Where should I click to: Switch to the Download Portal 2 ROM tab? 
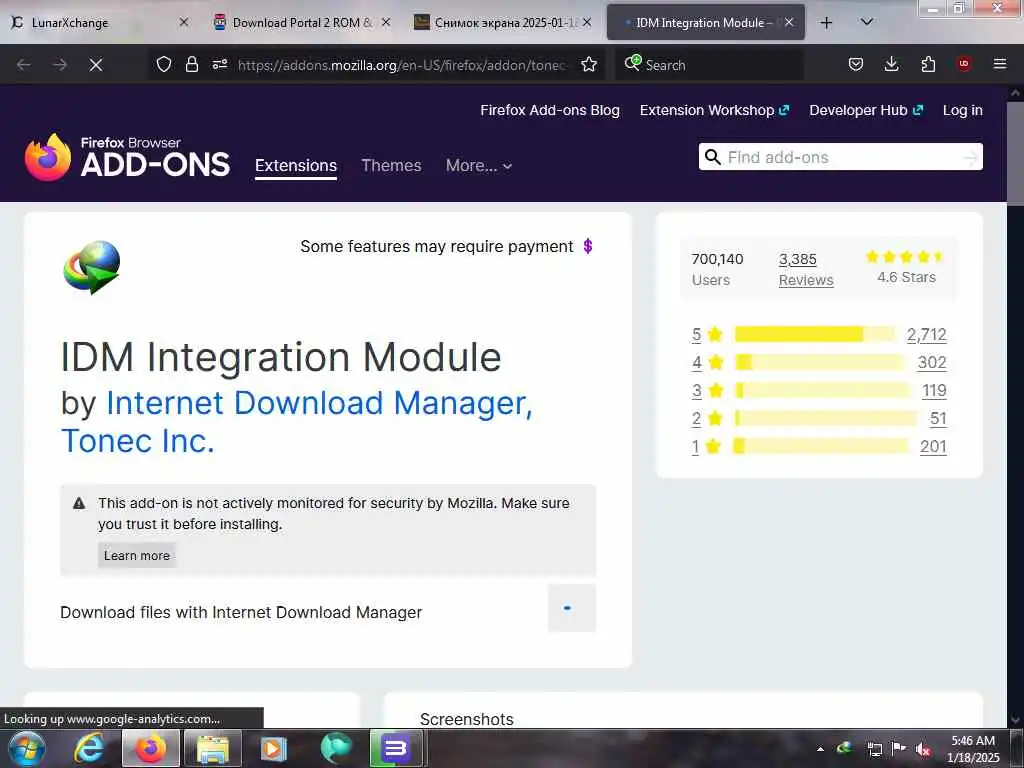click(x=302, y=22)
